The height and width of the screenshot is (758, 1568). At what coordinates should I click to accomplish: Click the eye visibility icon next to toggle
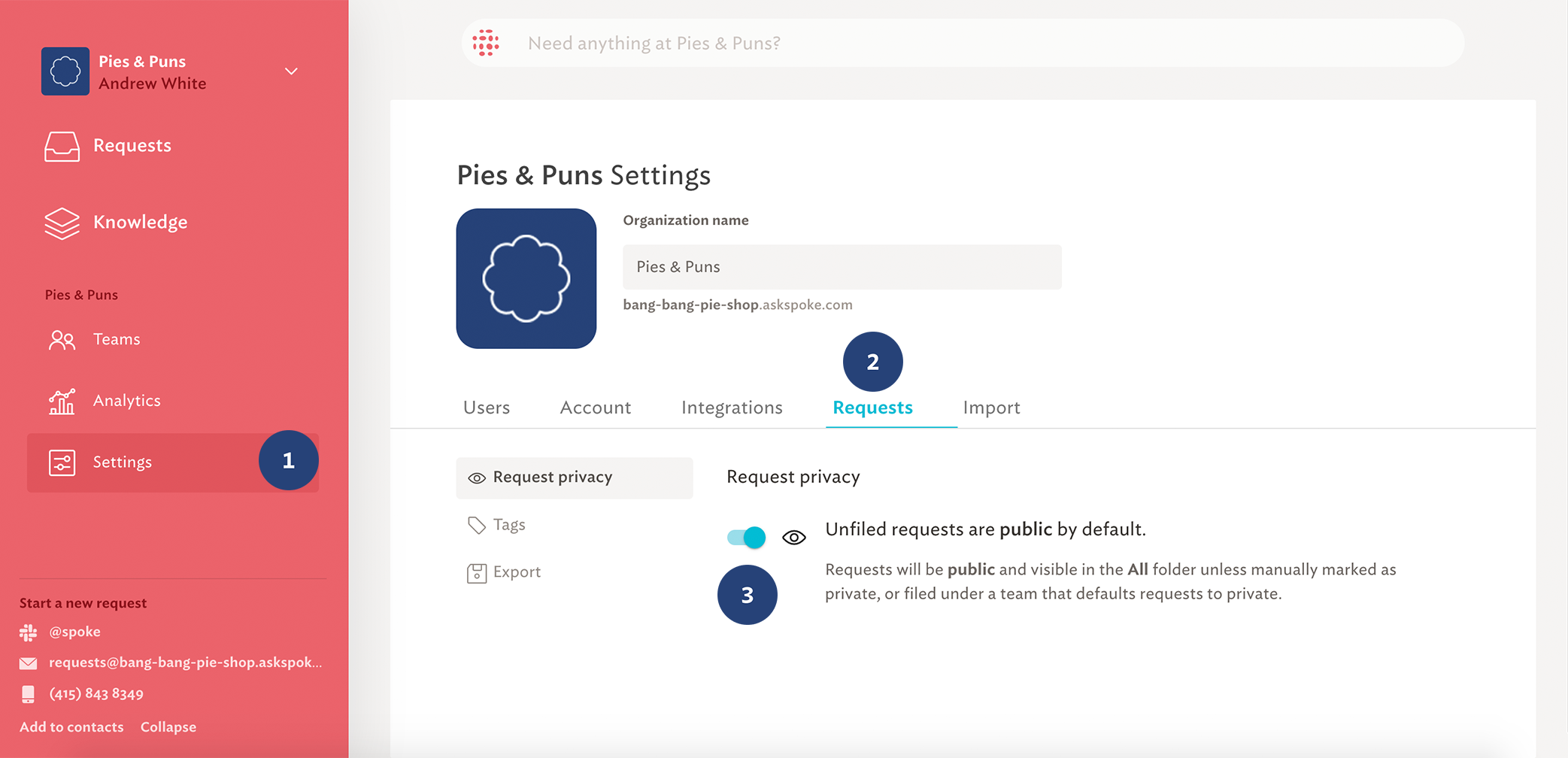tap(794, 538)
